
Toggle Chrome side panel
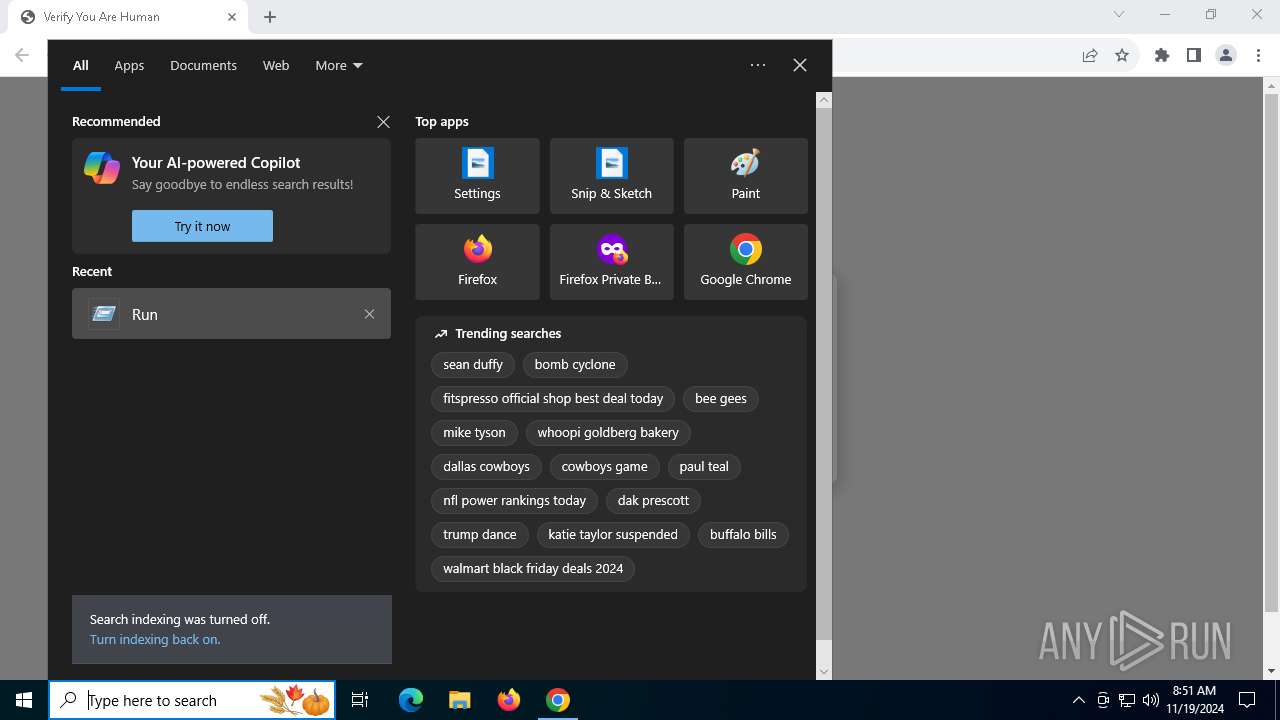pos(1194,56)
